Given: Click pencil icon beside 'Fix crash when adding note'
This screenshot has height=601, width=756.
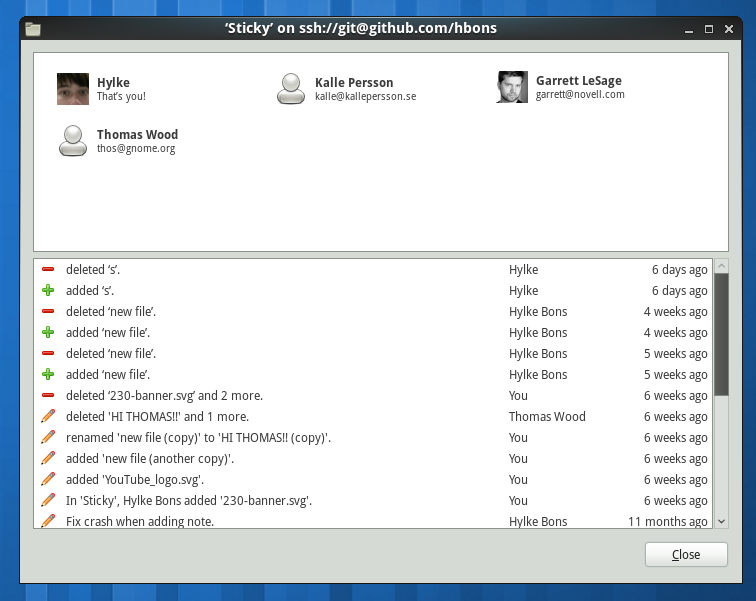Looking at the screenshot, I should click(x=48, y=522).
